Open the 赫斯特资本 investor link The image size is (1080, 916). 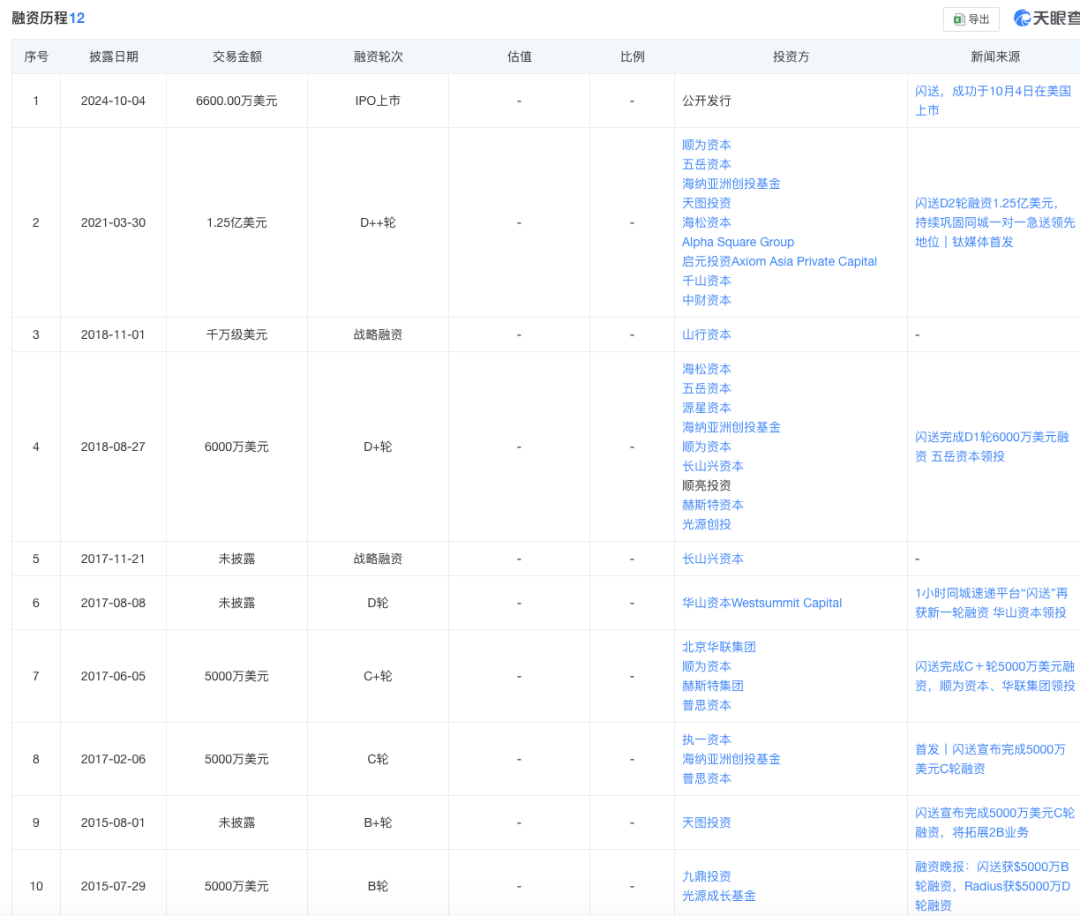(712, 505)
